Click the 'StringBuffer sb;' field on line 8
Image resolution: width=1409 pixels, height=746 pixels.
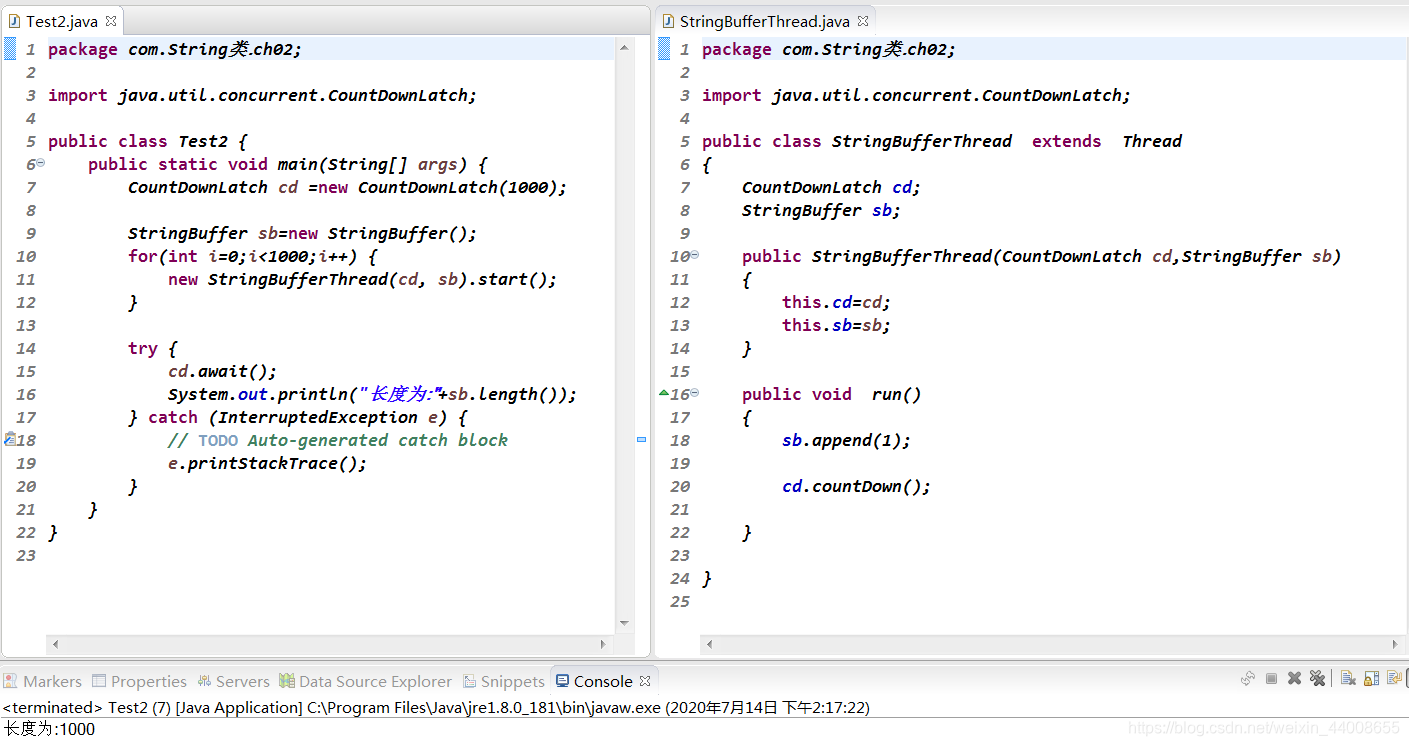(x=821, y=210)
